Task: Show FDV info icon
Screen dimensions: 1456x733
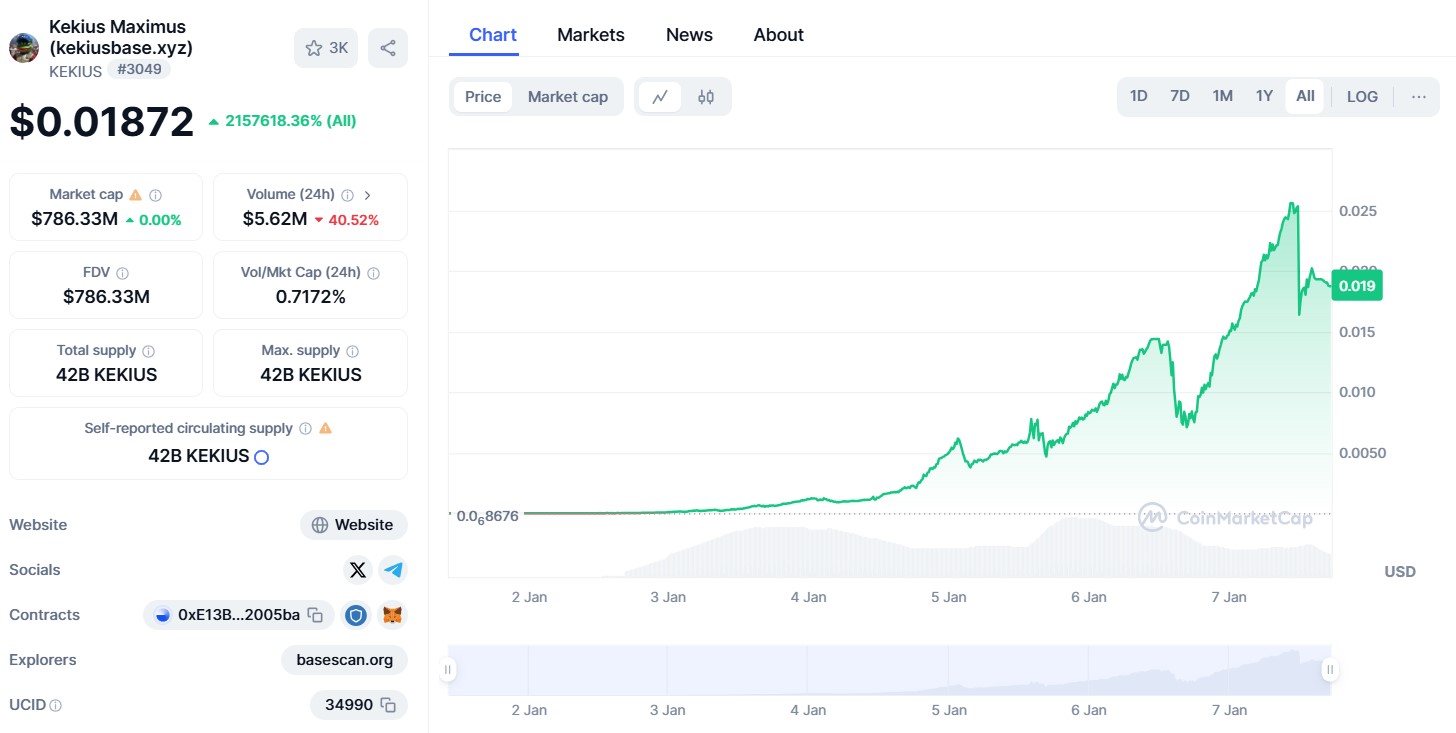Action: point(122,273)
